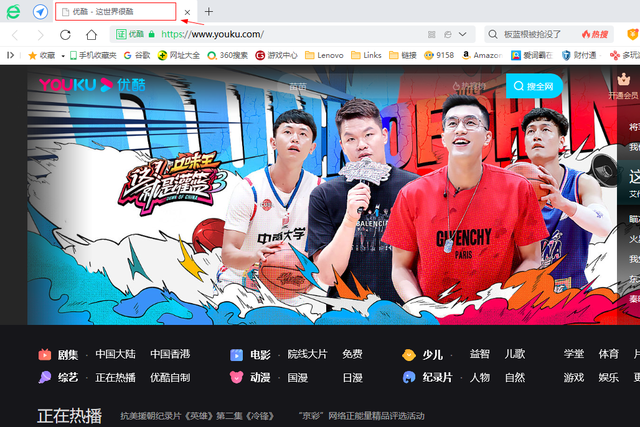Image resolution: width=640 pixels, height=427 pixels.
Task: Click the orange shield extension icon
Action: coord(633,34)
